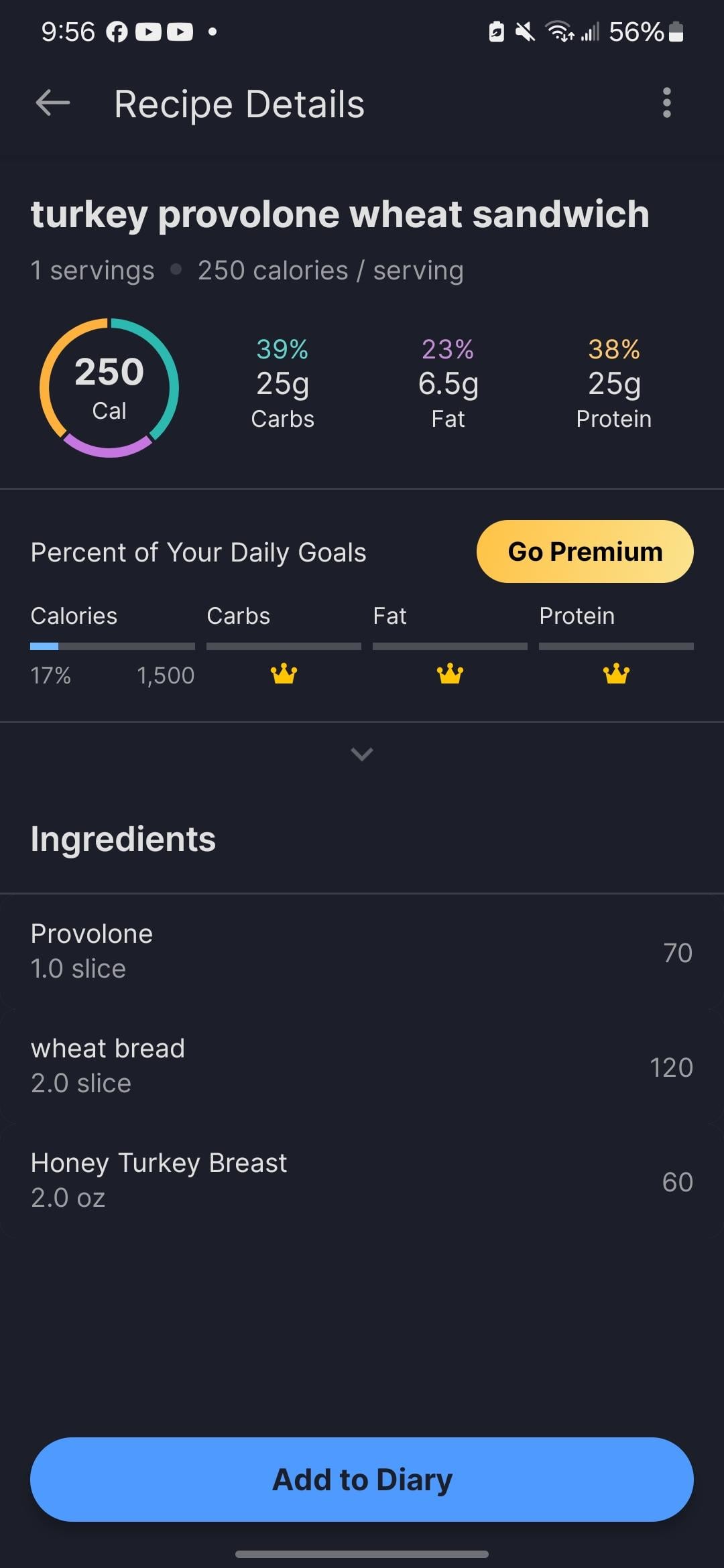Viewport: 724px width, 1568px height.
Task: Tap the 39% Carbs macro summary
Action: point(282,384)
